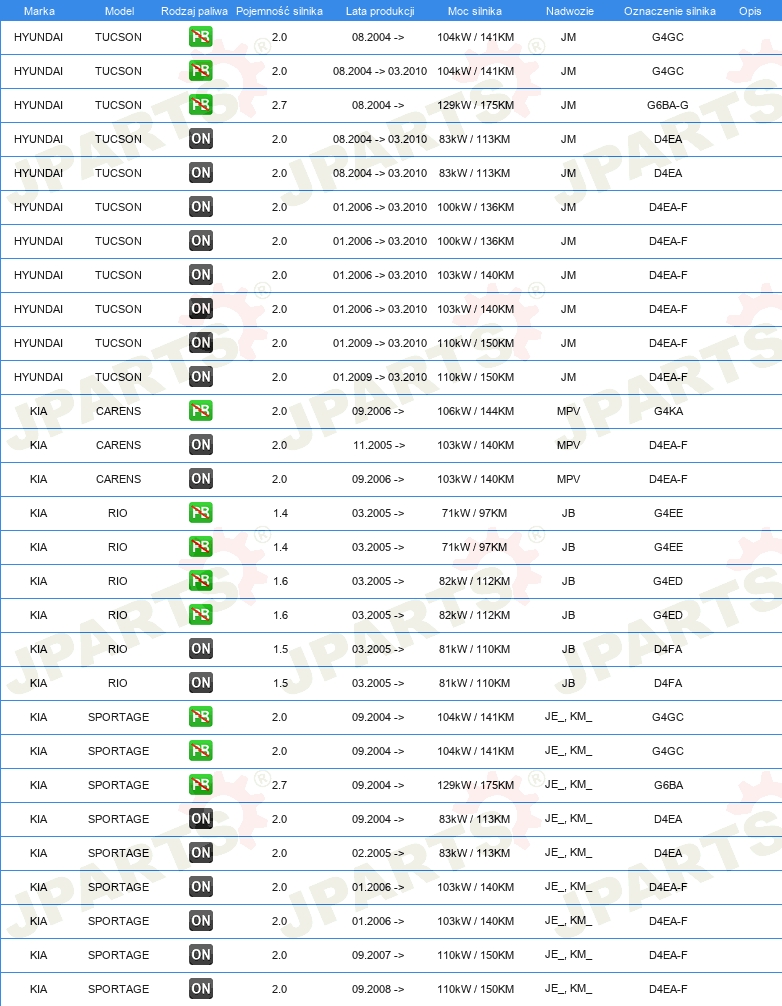The width and height of the screenshot is (782, 1006).
Task: Select CARENS model in G4KA row
Action: [119, 411]
